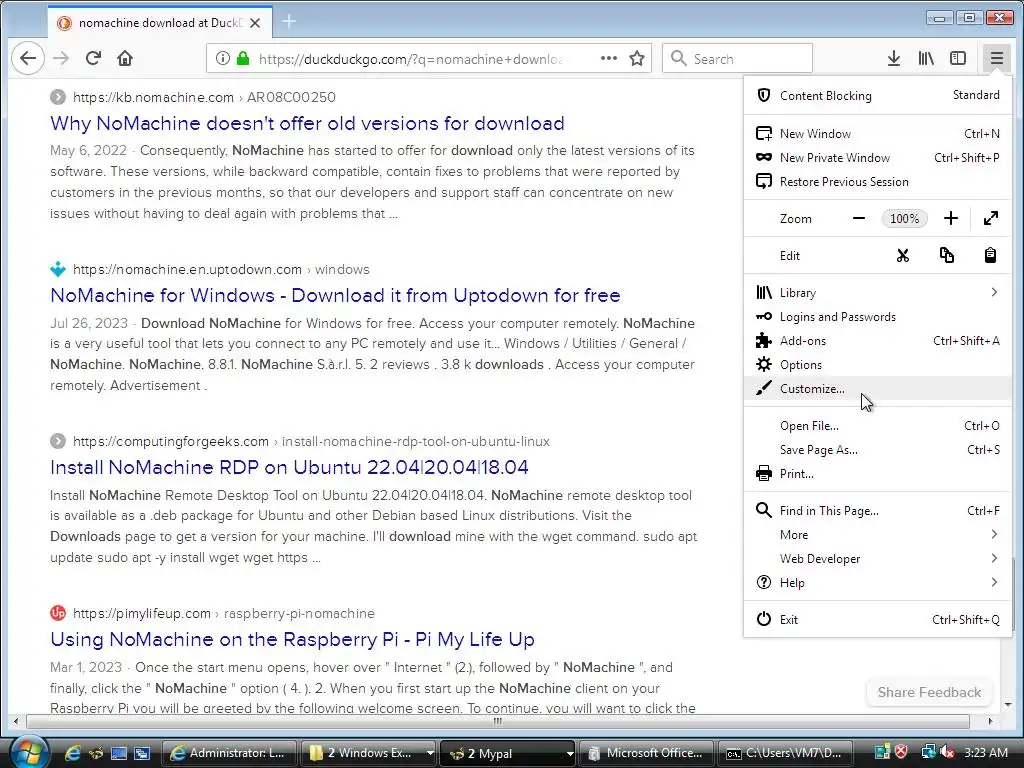Click the Copy icon in Edit row

(947, 255)
